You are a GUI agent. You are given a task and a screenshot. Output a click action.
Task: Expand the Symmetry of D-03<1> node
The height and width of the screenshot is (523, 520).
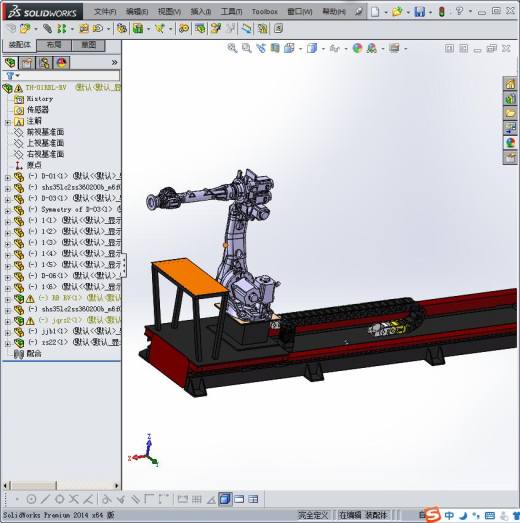coord(7,210)
